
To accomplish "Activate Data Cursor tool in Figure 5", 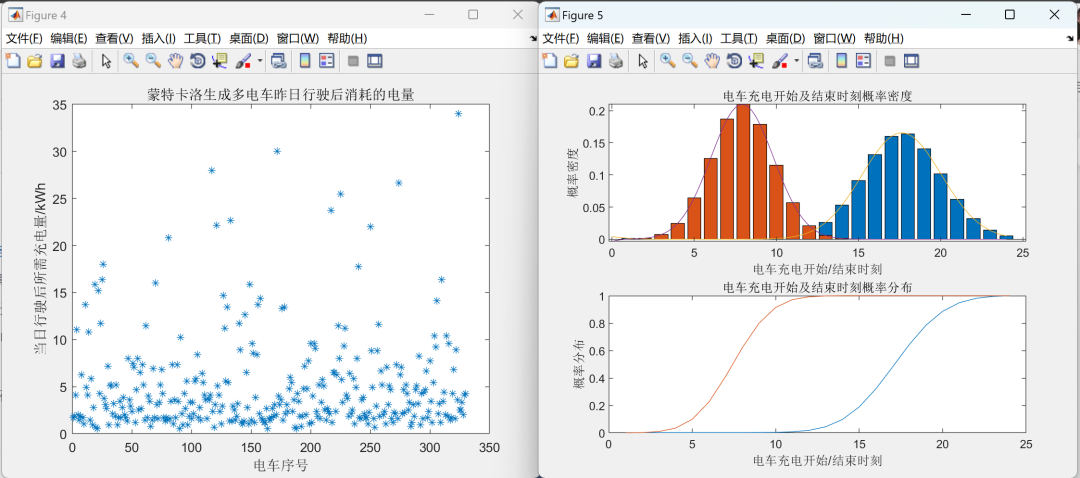I will pos(756,61).
